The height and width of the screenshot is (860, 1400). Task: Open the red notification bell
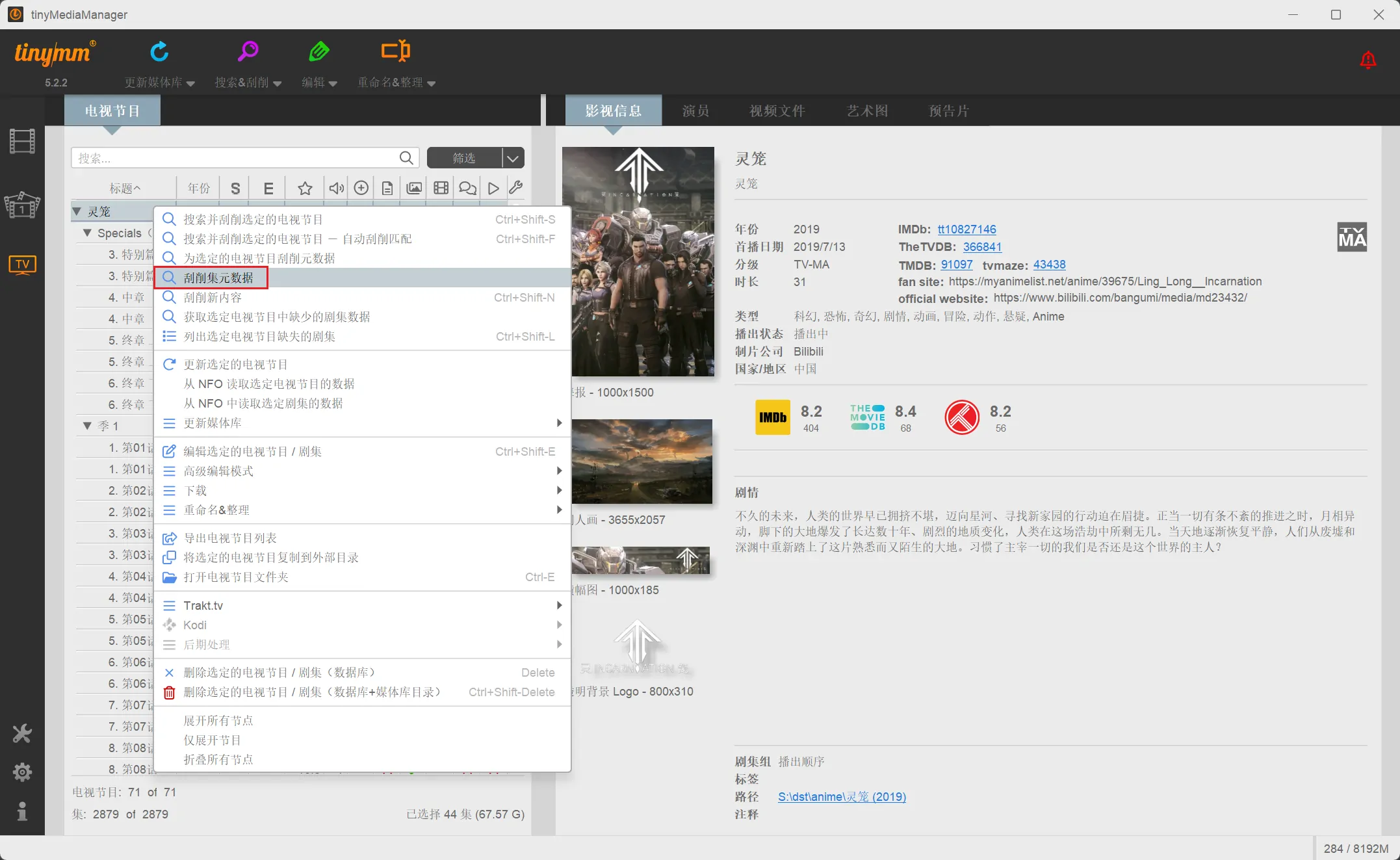click(x=1368, y=60)
